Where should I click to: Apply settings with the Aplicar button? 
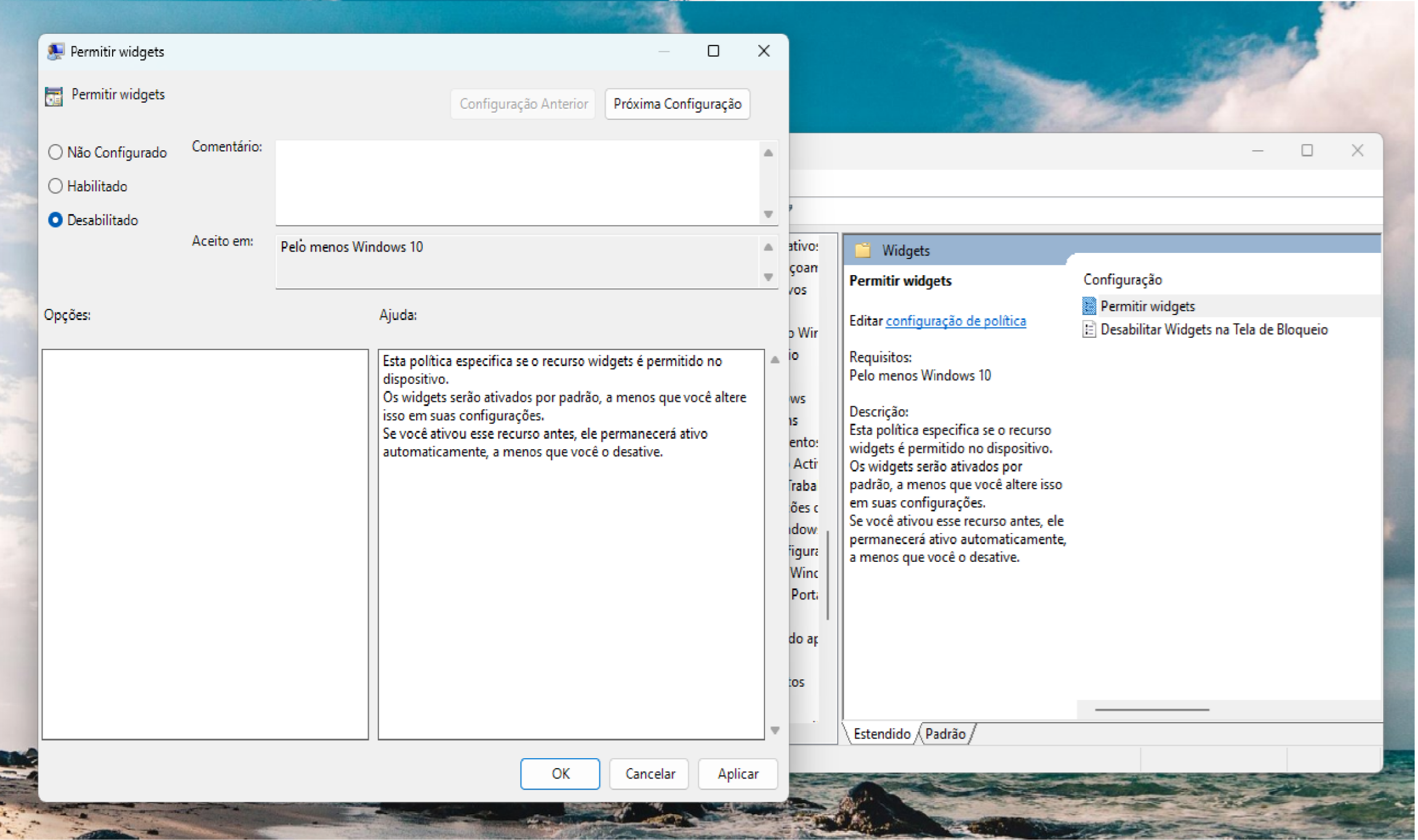738,774
